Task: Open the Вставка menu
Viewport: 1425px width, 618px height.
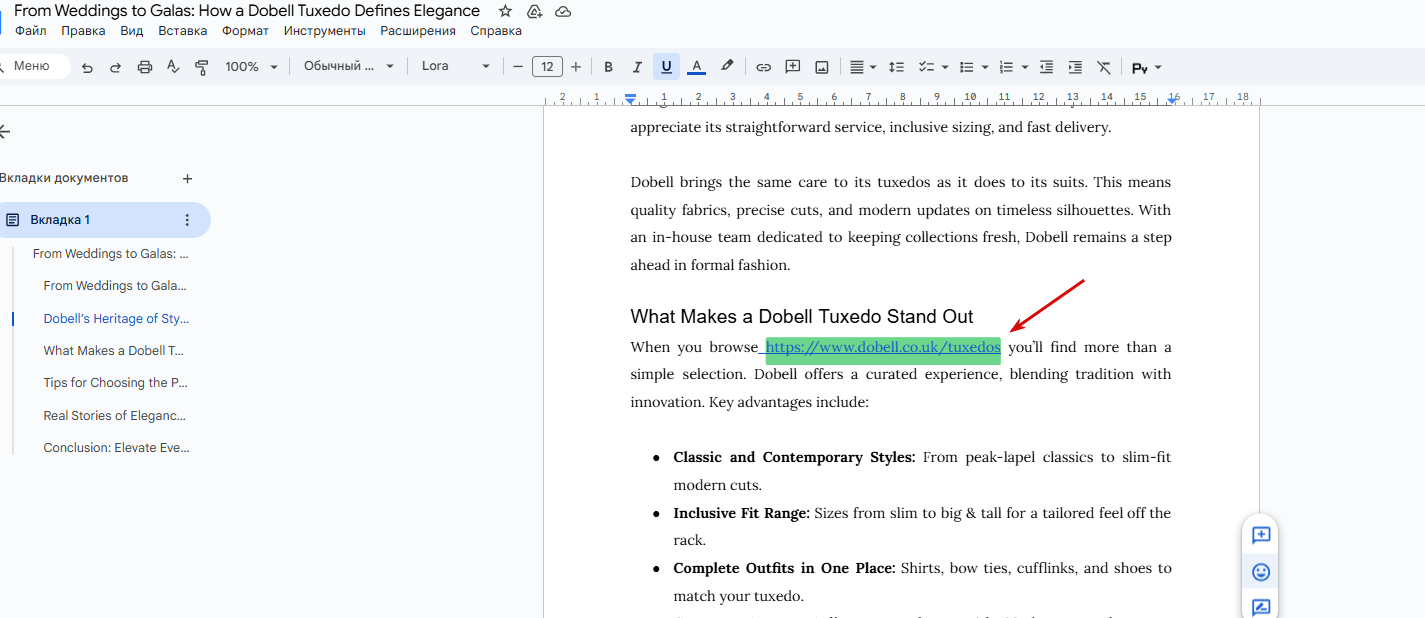Action: 182,31
